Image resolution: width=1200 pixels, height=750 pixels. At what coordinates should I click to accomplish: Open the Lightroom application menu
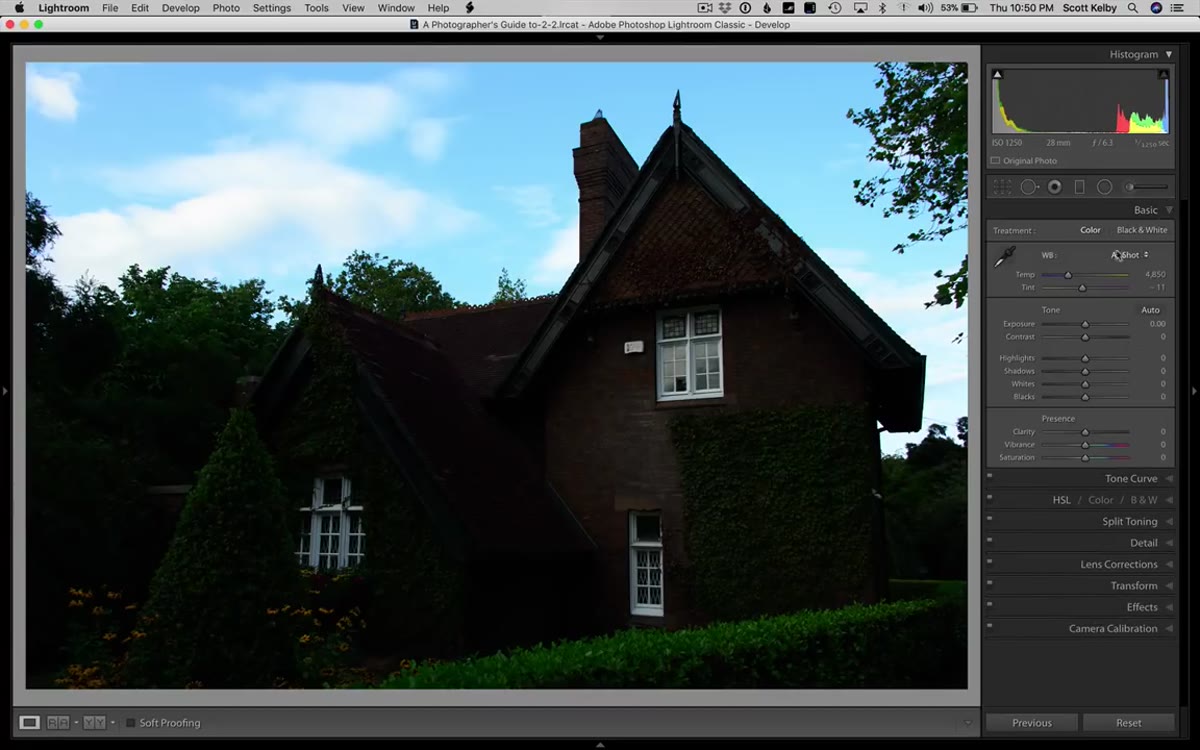(64, 8)
